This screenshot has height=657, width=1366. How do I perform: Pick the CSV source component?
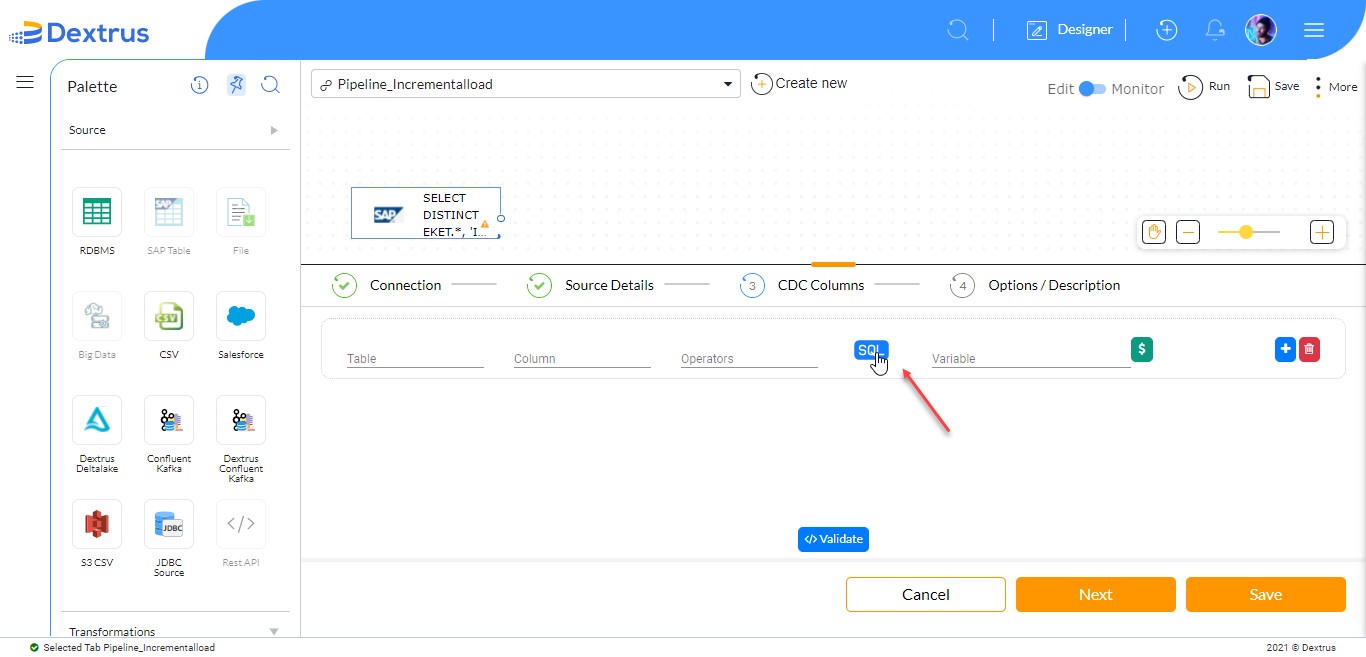click(x=169, y=316)
